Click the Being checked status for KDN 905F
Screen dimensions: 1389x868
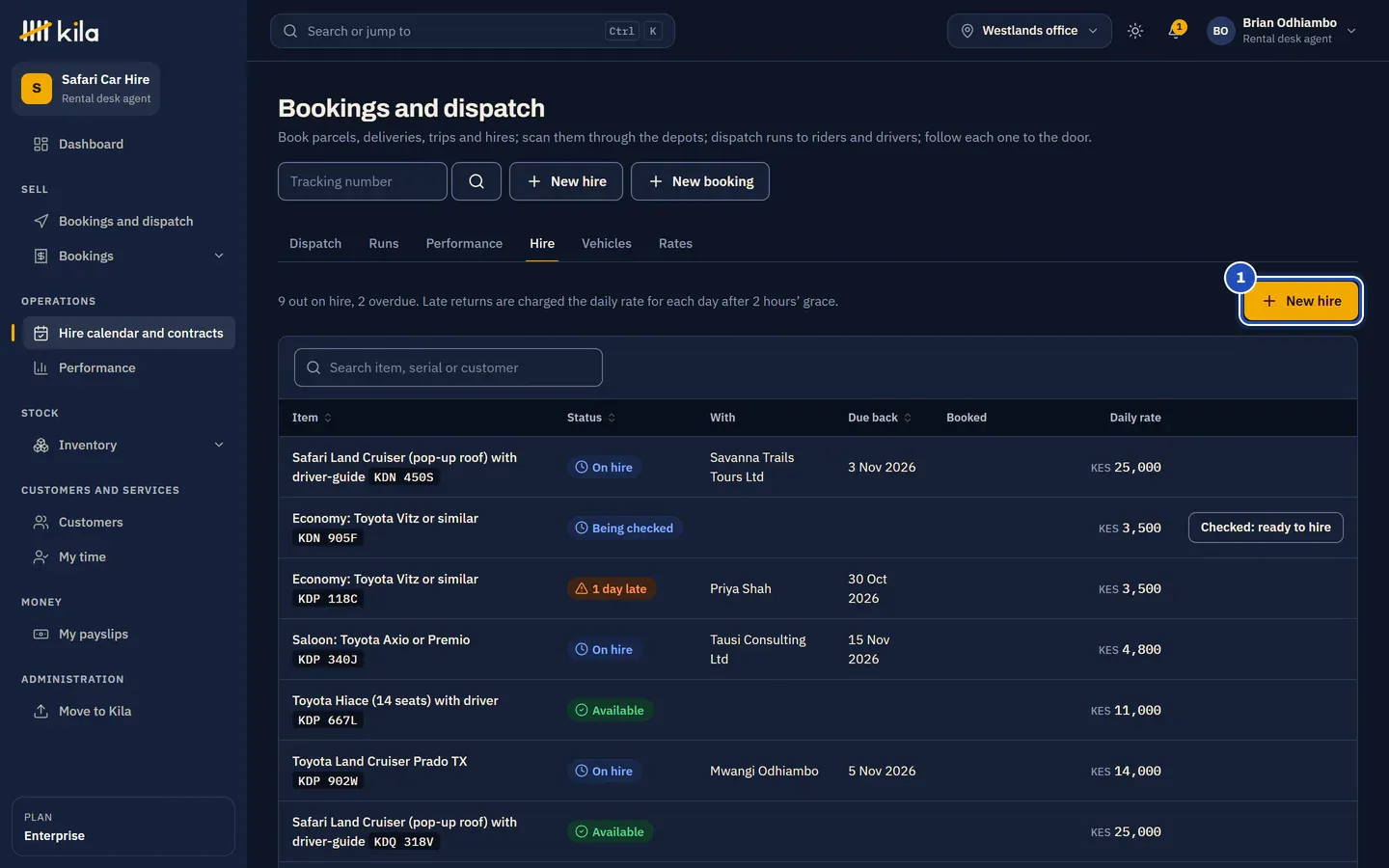tap(624, 528)
